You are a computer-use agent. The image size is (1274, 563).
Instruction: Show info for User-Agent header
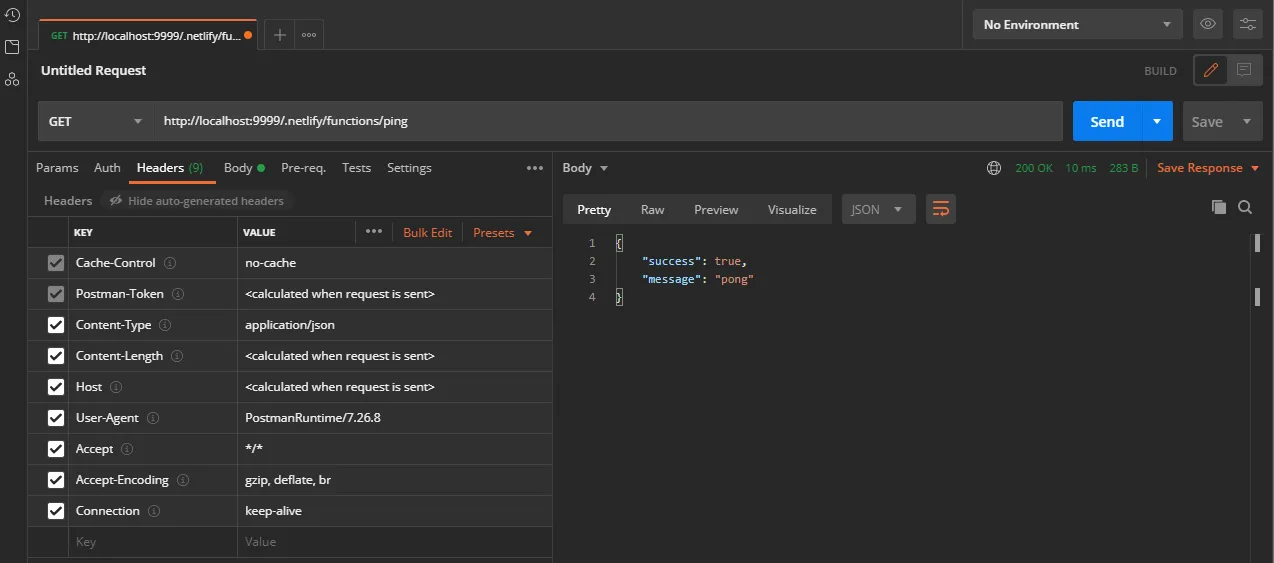click(153, 418)
